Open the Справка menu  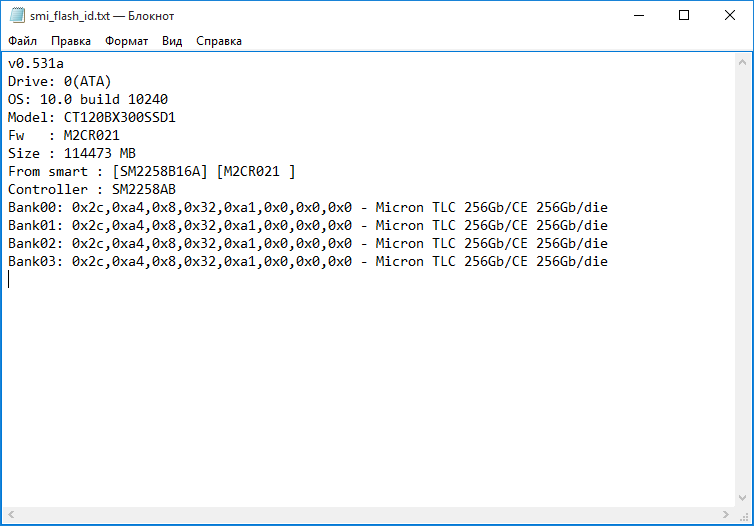[219, 41]
